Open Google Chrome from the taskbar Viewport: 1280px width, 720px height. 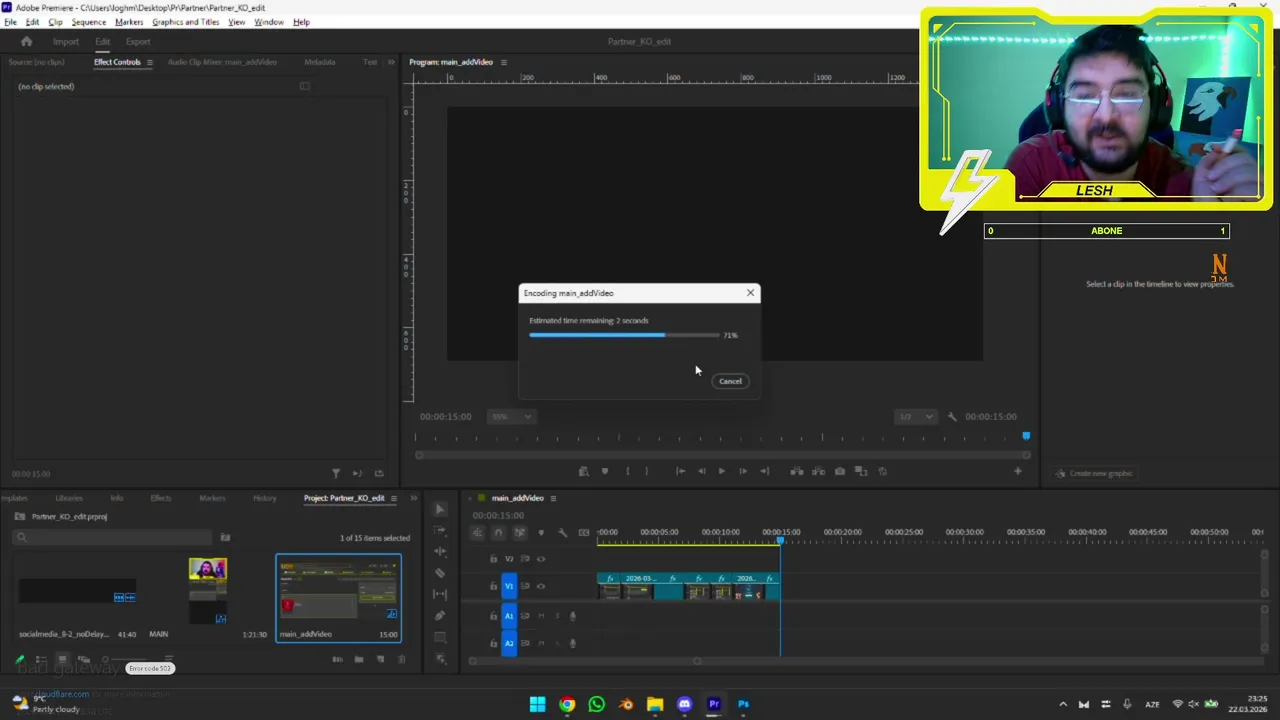coord(567,704)
